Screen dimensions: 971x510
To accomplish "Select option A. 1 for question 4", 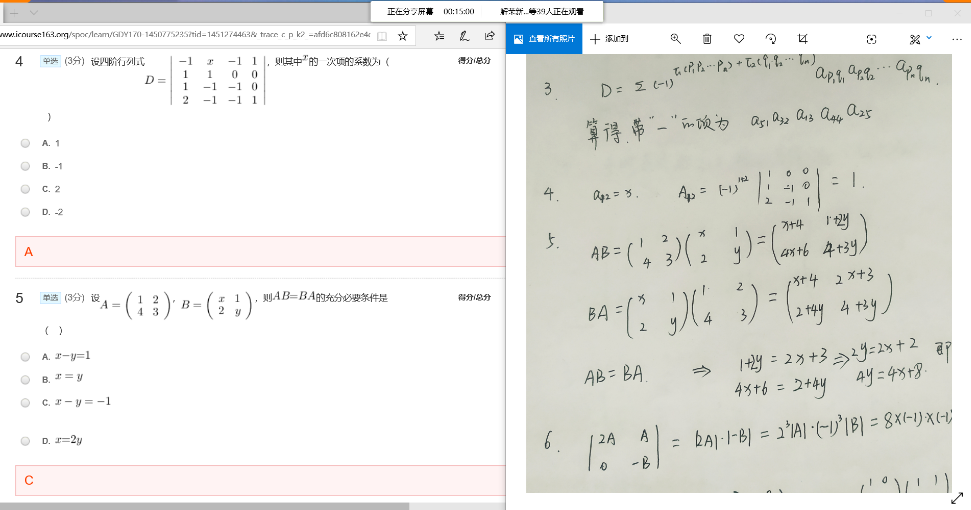I will (26, 143).
